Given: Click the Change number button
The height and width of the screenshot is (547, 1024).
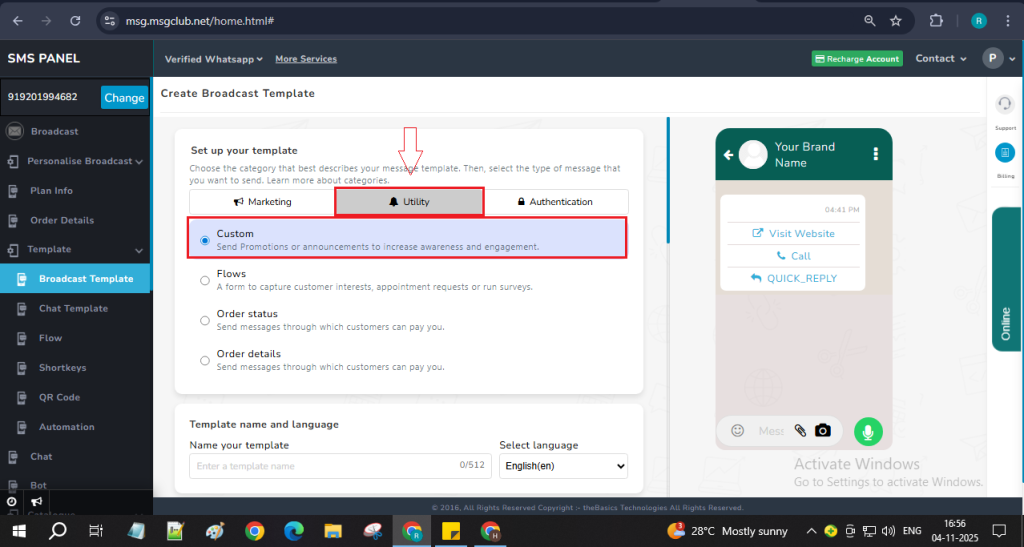Looking at the screenshot, I should [124, 97].
